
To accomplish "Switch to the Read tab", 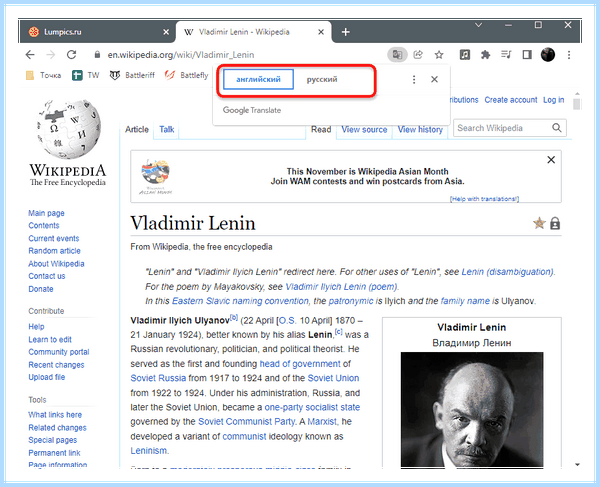I will (x=321, y=129).
